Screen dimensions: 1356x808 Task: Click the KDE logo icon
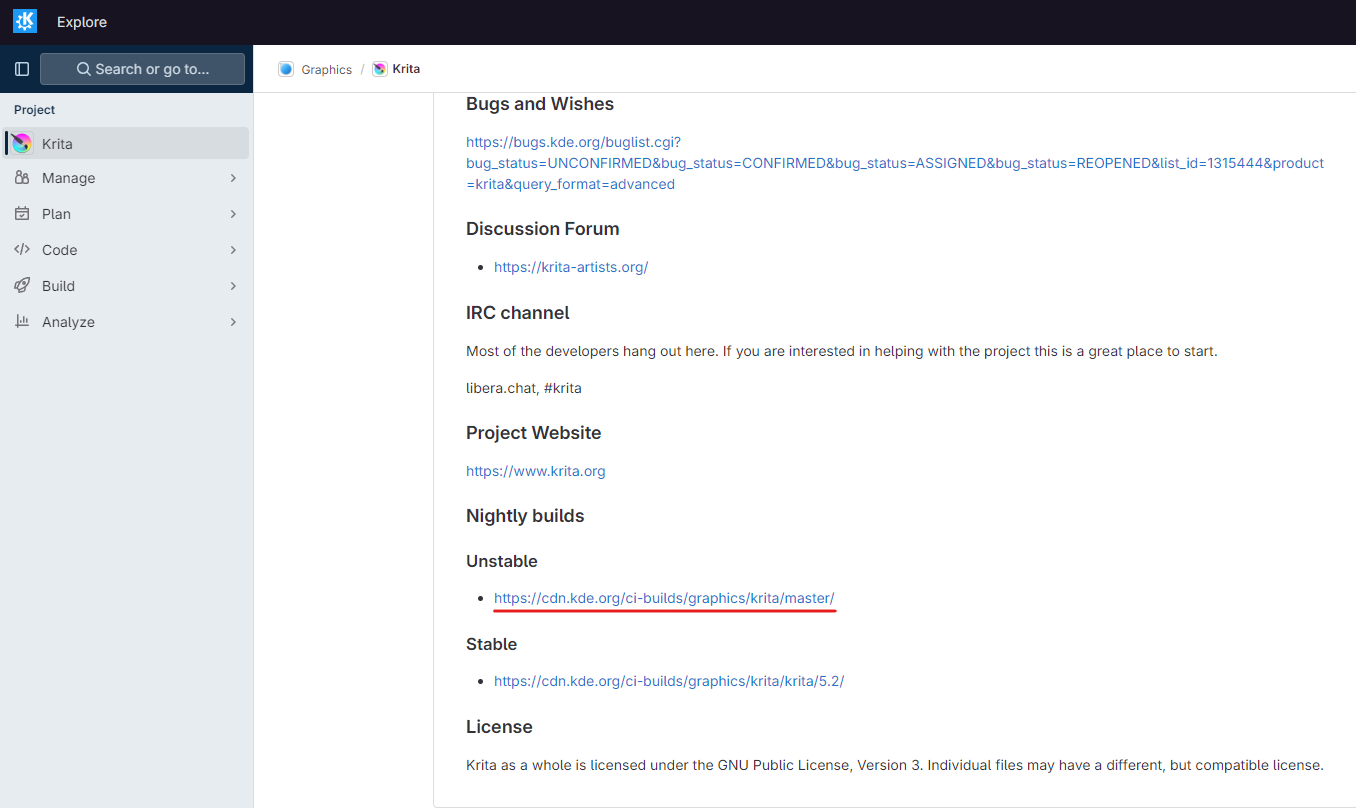(x=25, y=21)
